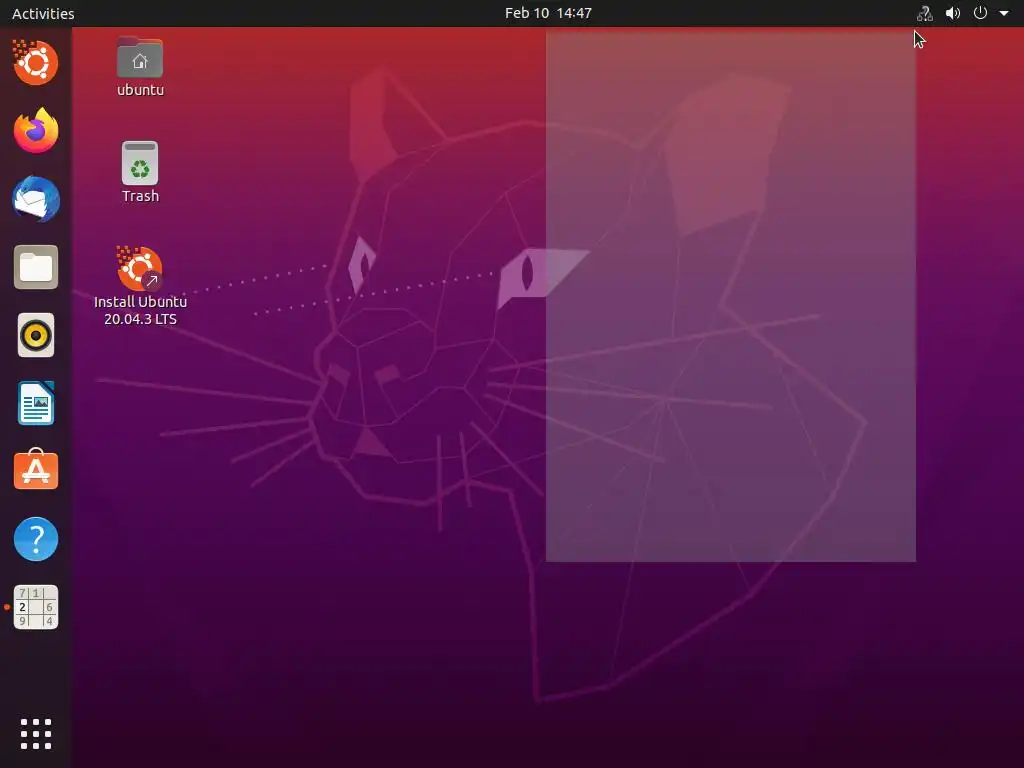Screen dimensions: 1024x768
Task: Launch Firefox from the dock
Action: (35, 131)
